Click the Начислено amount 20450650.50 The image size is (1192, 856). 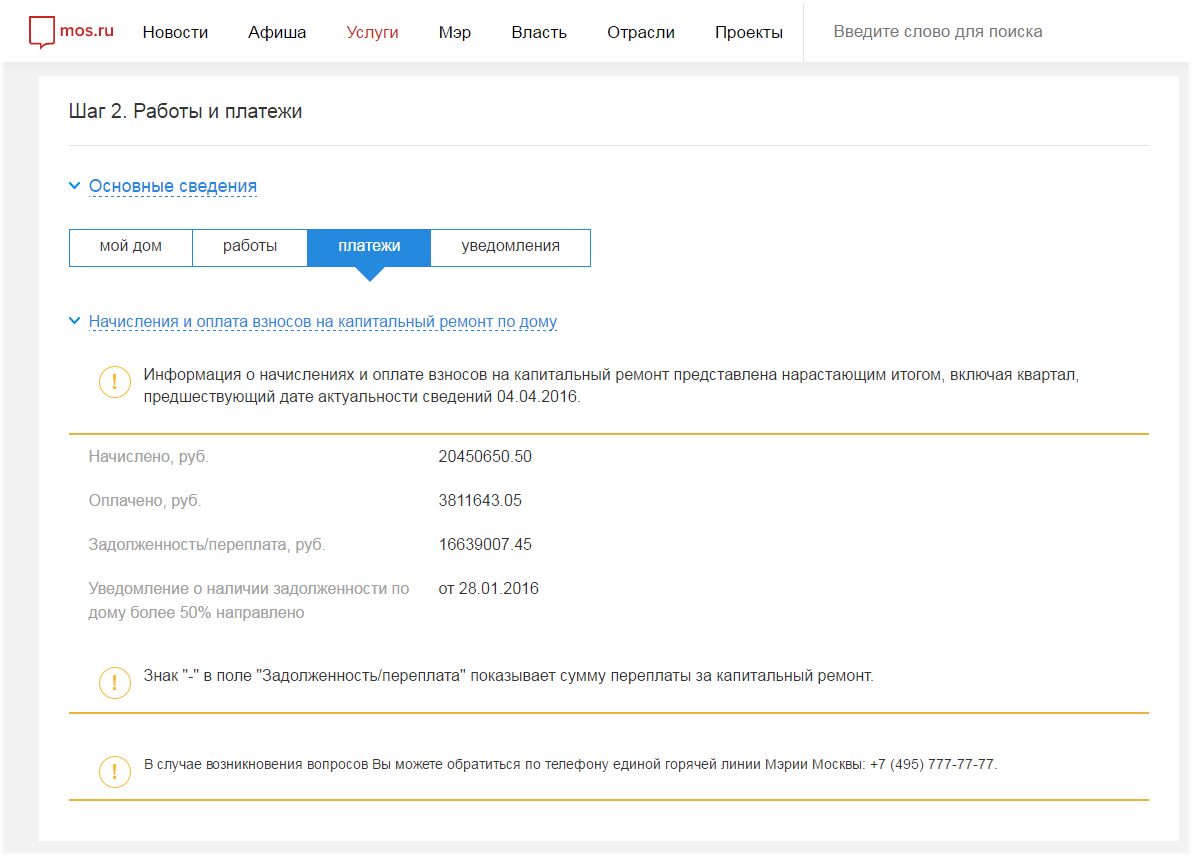485,457
